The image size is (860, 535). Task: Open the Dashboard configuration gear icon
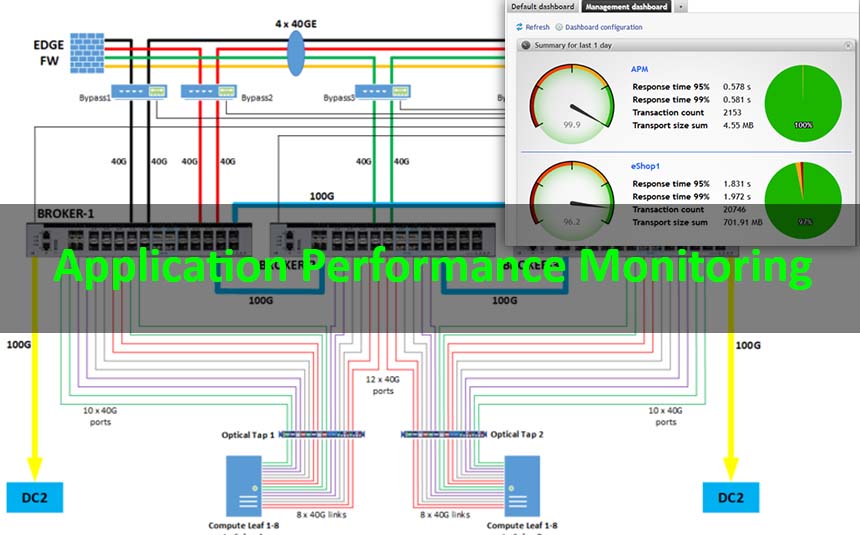pyautogui.click(x=559, y=27)
